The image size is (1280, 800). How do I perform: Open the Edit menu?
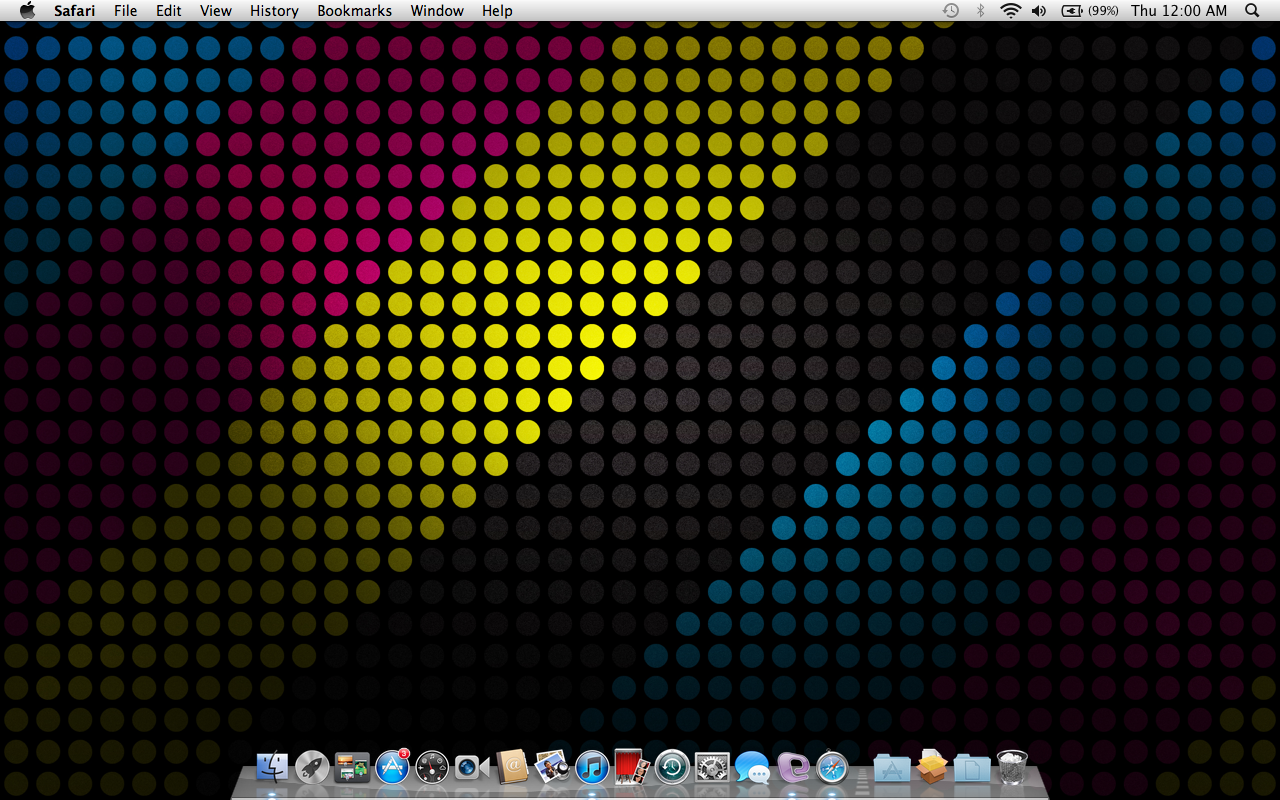(x=169, y=11)
